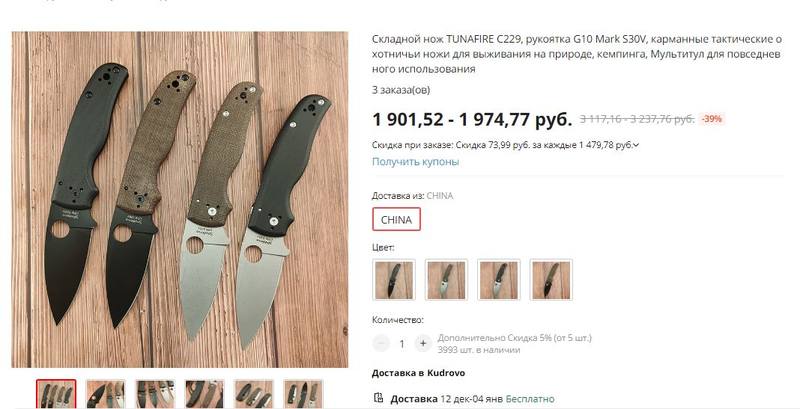Select the second gallery thumbnail below image
Screen dimensions: 800x409
(106, 394)
